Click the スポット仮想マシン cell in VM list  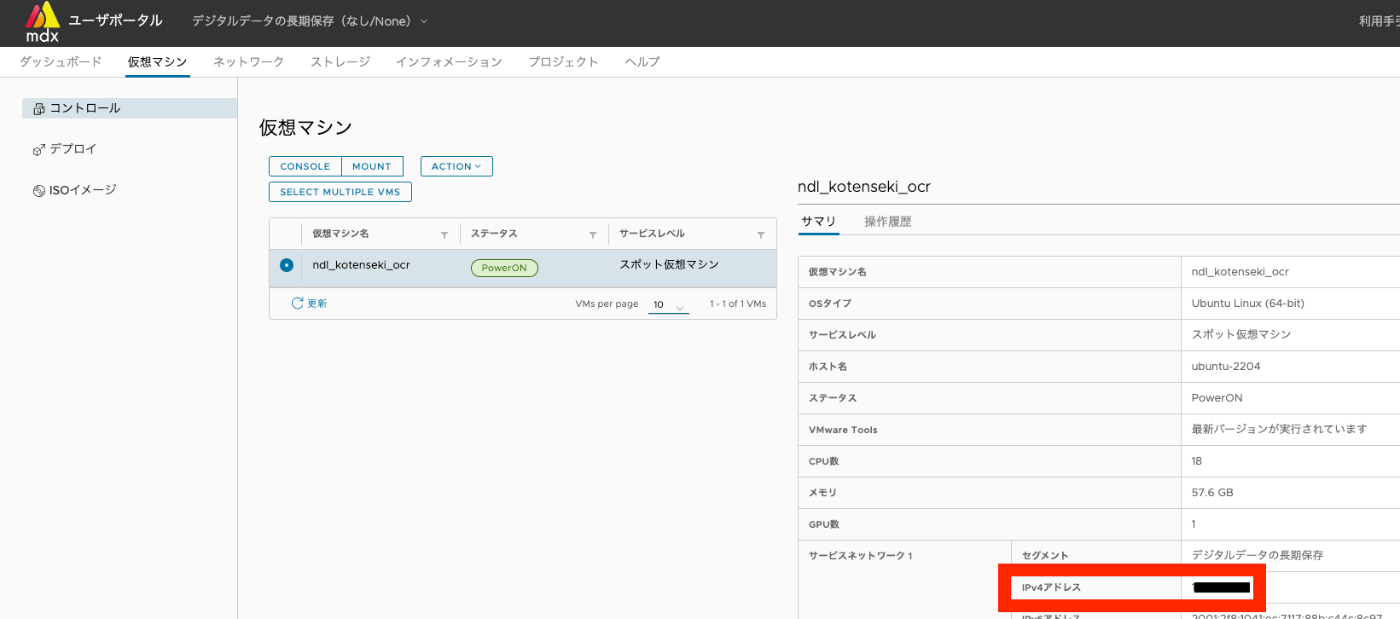pyautogui.click(x=669, y=265)
